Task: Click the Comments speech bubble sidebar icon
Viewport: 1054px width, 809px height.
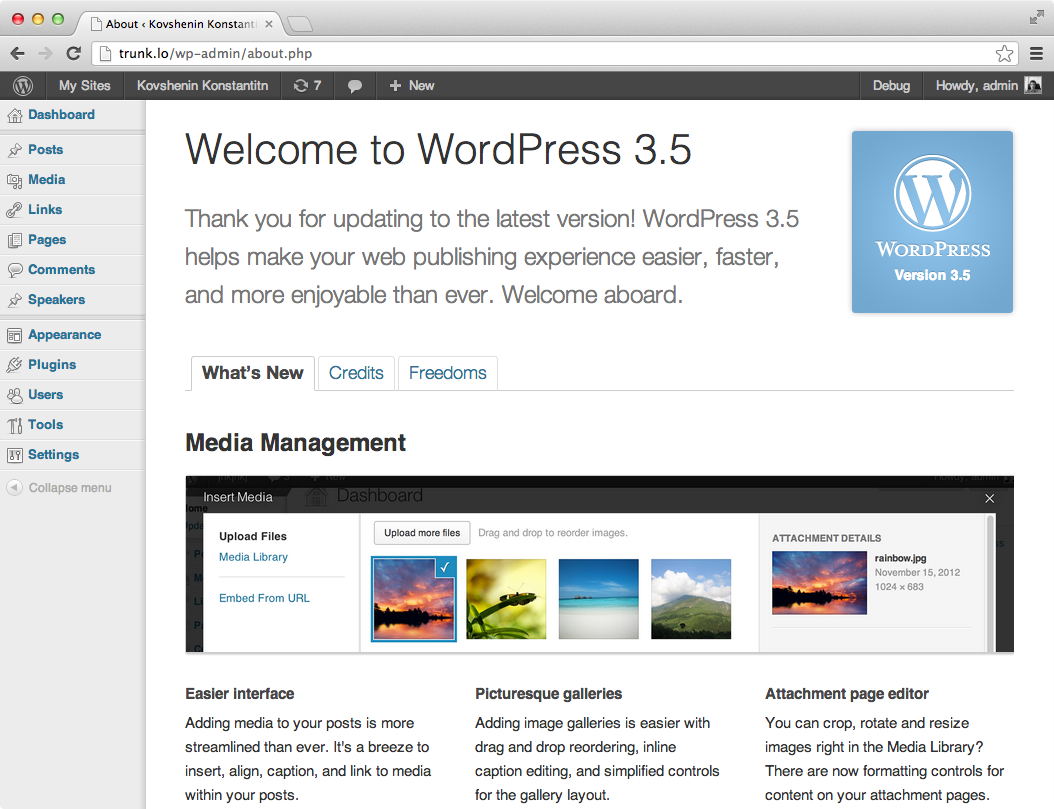Action: coord(15,270)
